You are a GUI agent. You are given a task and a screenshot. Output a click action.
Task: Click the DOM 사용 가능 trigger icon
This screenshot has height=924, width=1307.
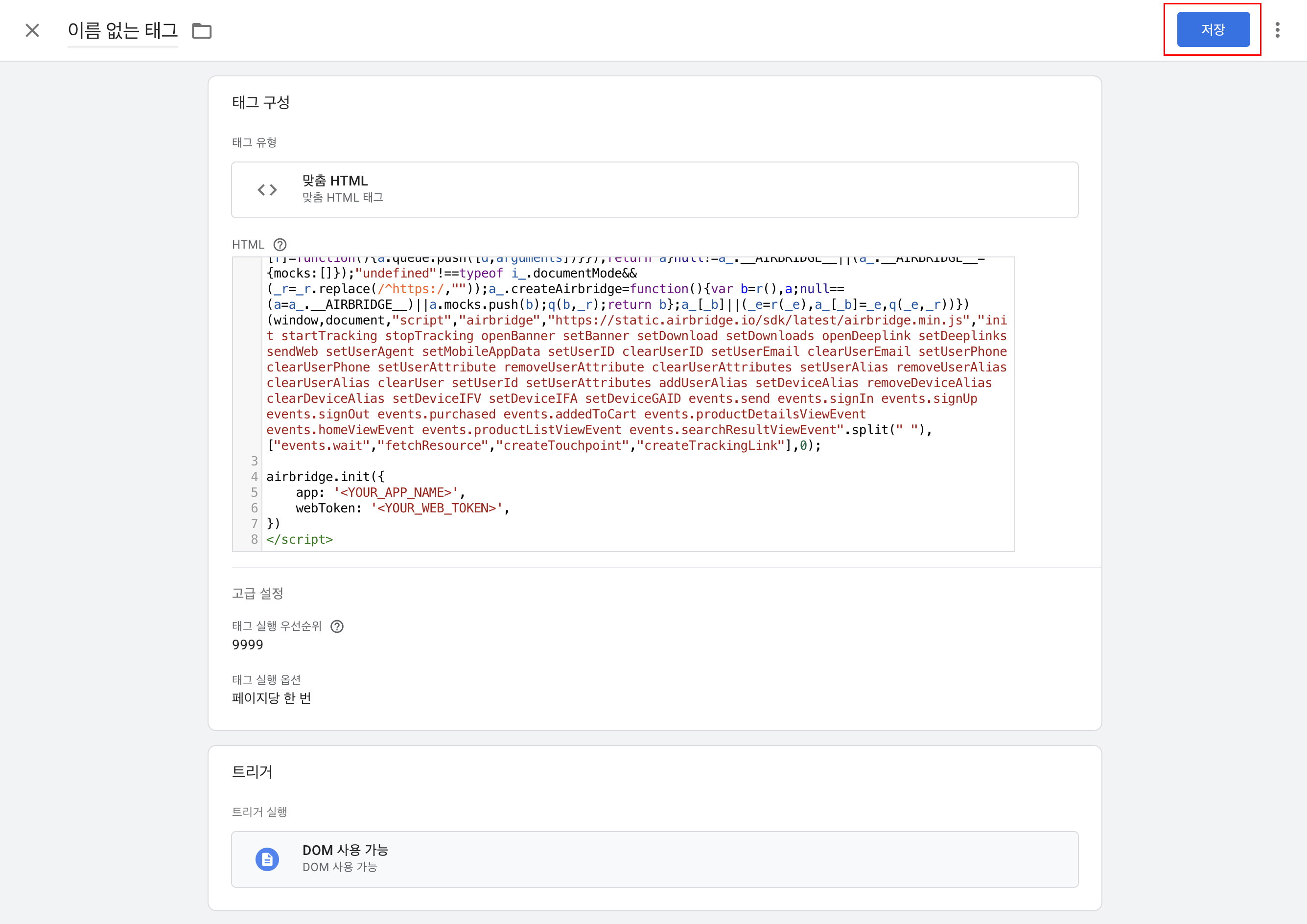pos(267,859)
